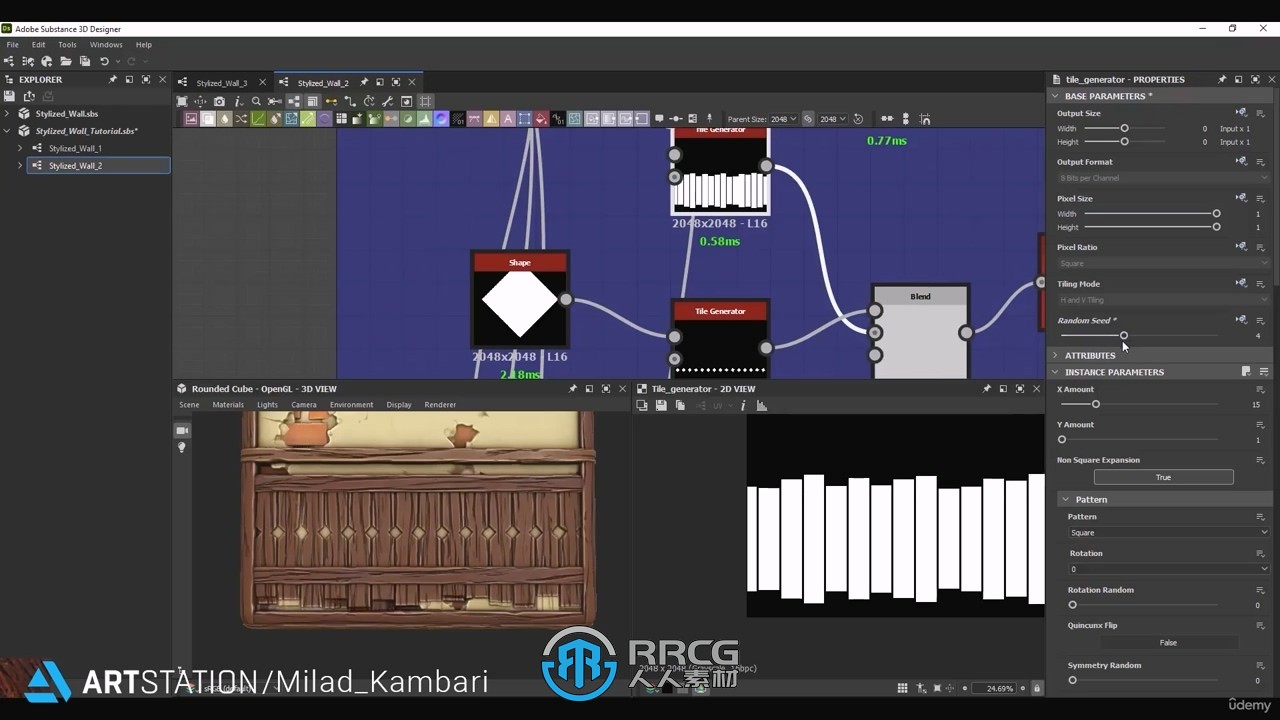
Task: Toggle the grid-snap icon in graph toolbar
Action: point(425,101)
